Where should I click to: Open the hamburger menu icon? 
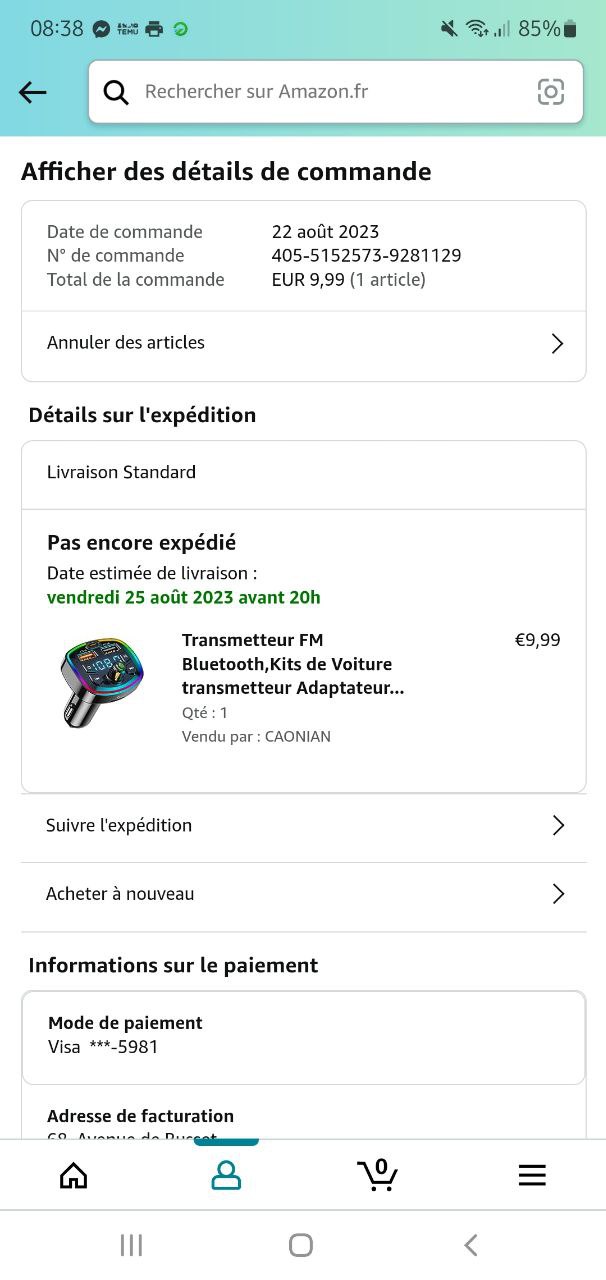point(532,1175)
